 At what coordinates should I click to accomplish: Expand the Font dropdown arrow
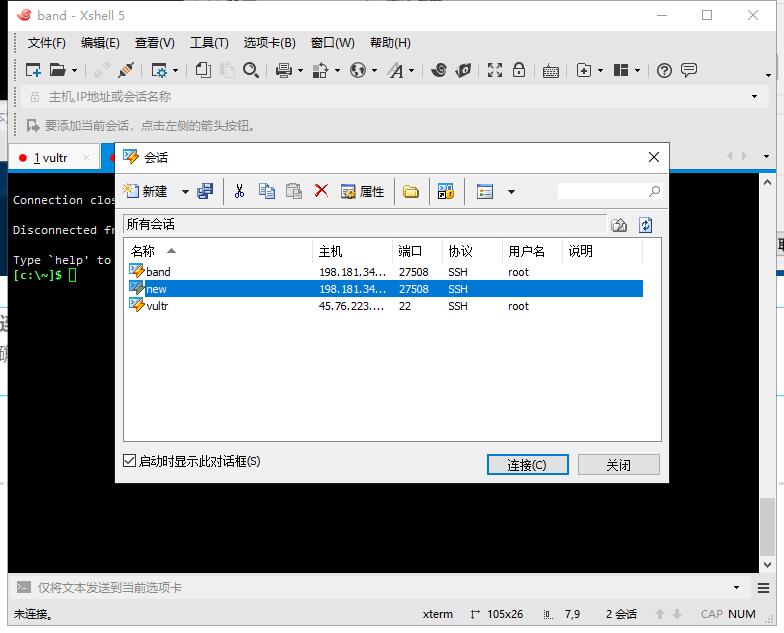pyautogui.click(x=412, y=70)
